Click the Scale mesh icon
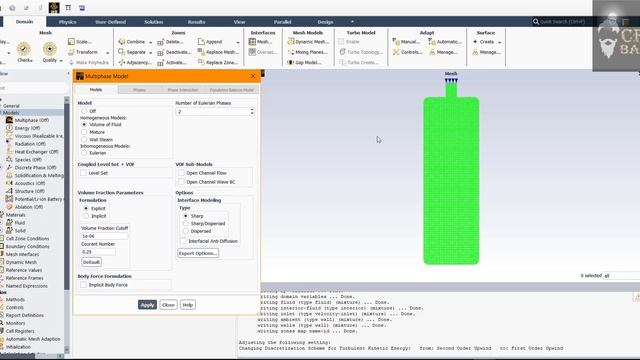This screenshot has height=360, width=640. tap(71, 42)
